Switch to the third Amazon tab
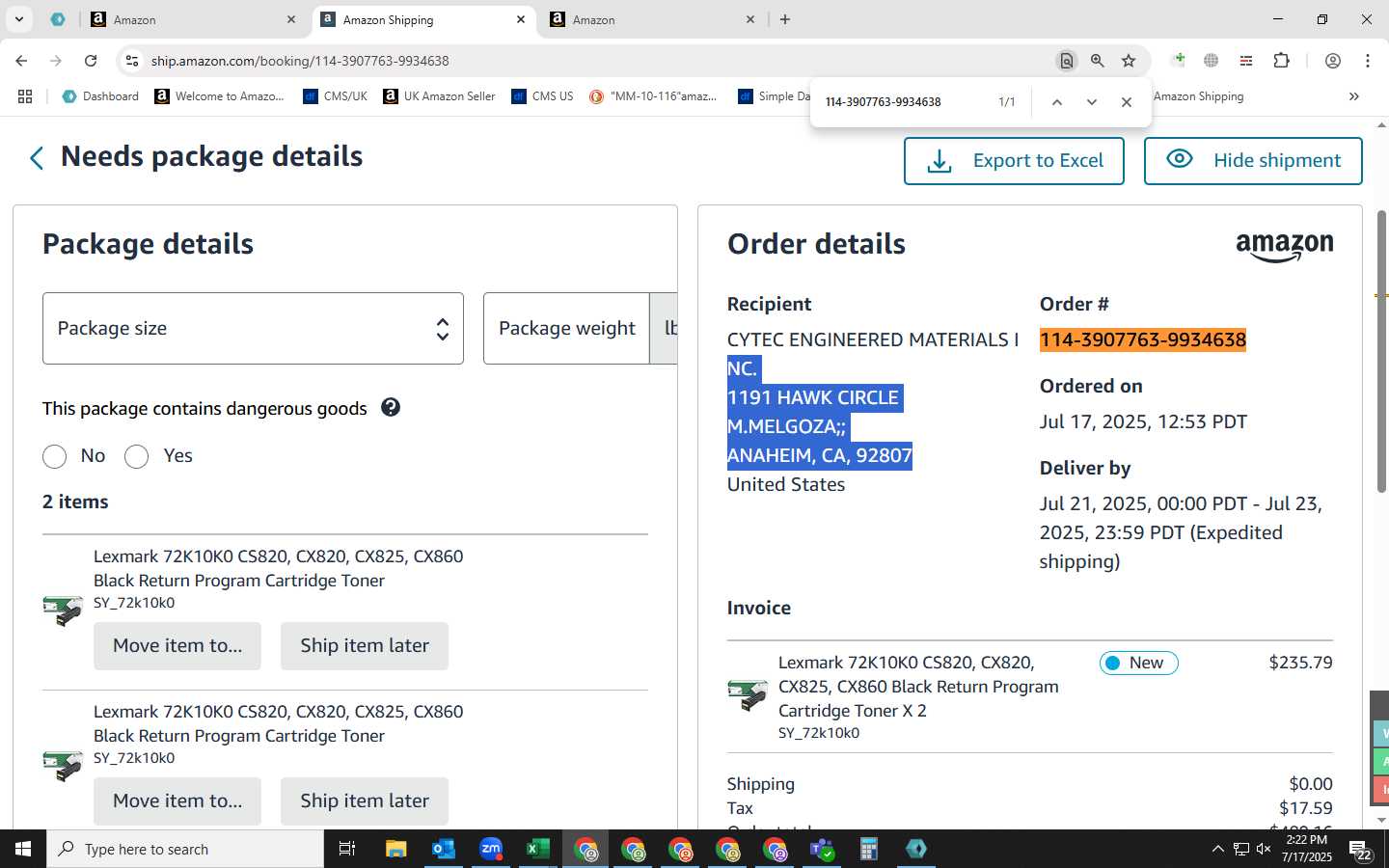Image resolution: width=1389 pixels, height=868 pixels. click(x=652, y=19)
